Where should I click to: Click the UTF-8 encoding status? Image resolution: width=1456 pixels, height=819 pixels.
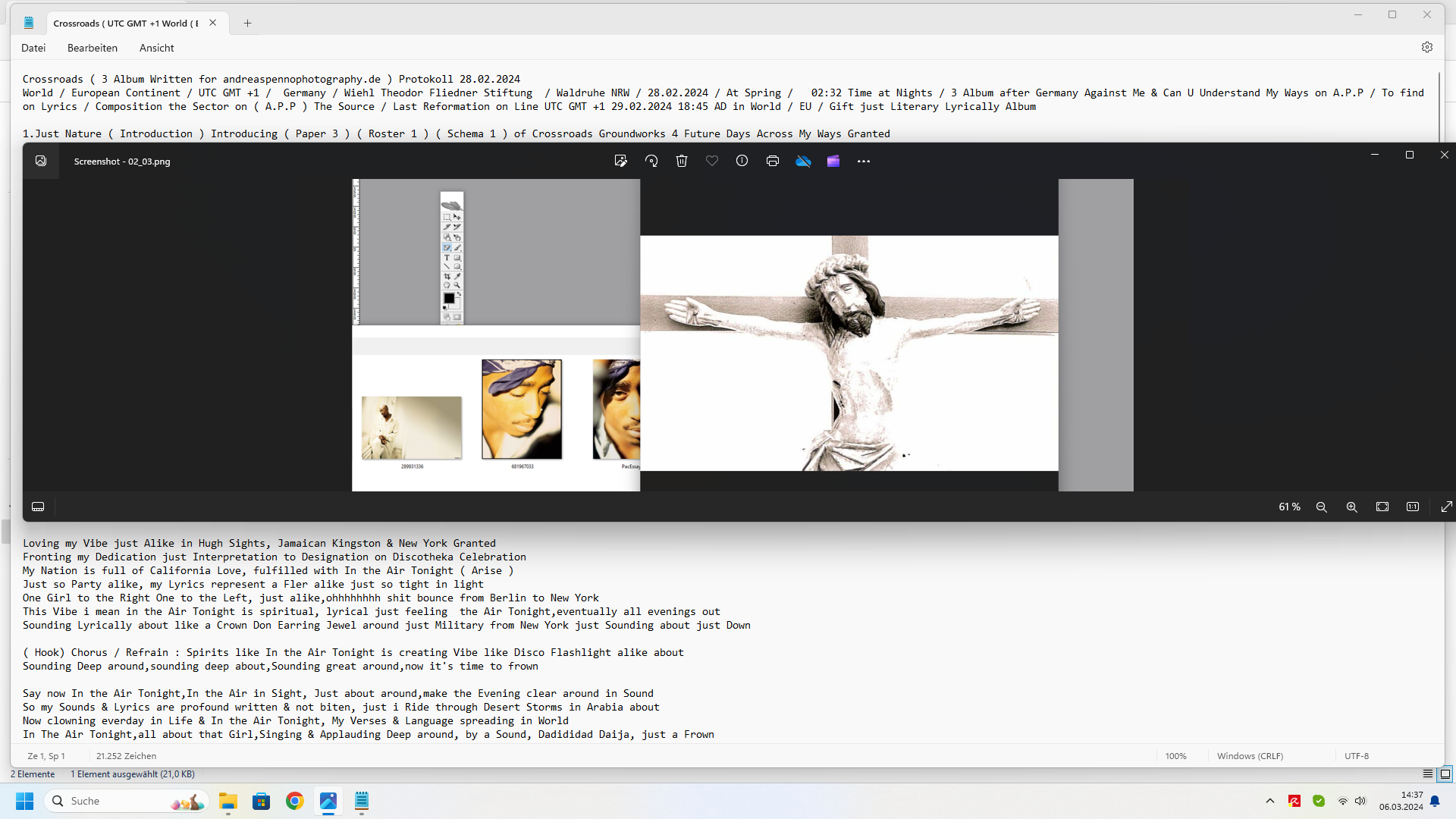1357,756
